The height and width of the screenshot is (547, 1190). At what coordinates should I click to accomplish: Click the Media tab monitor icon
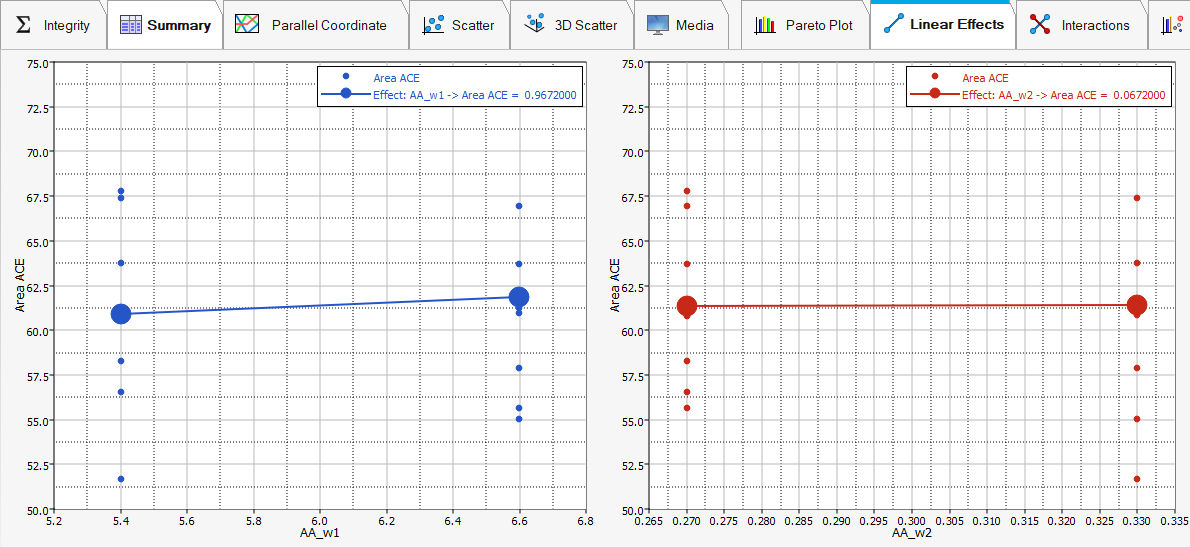pos(658,25)
